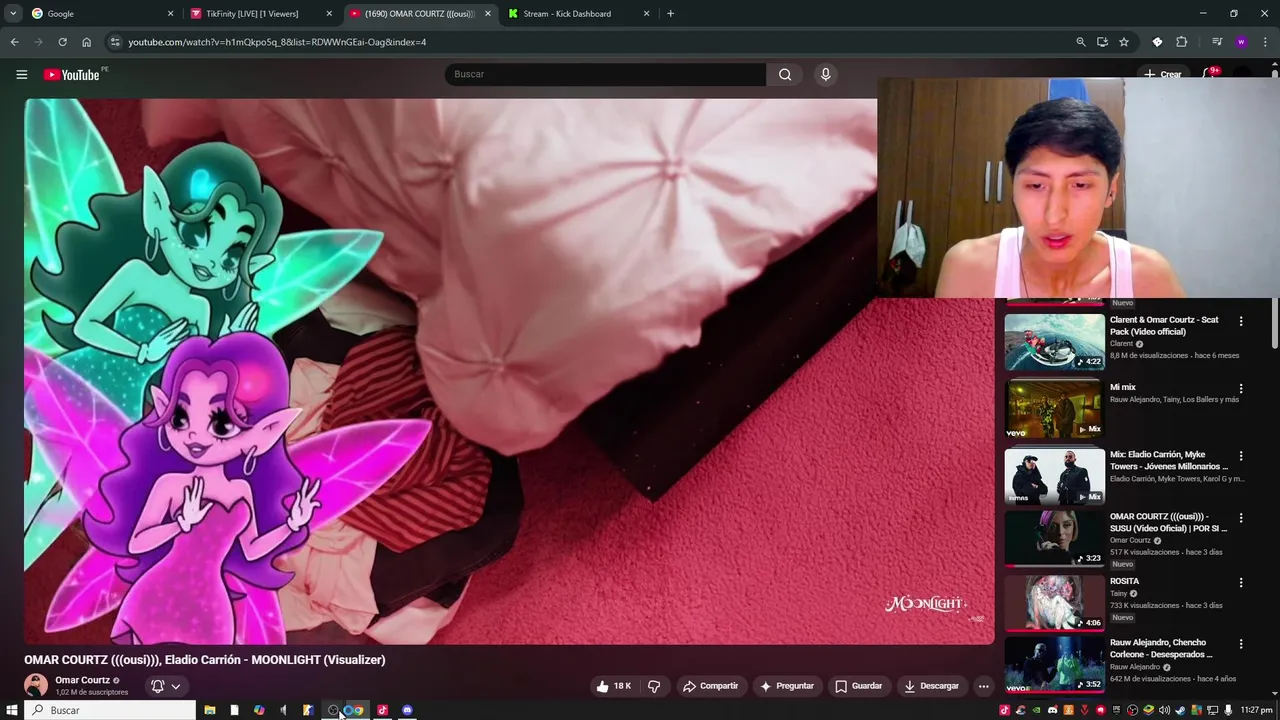Open the YouTube hamburger guide menu
Image resolution: width=1280 pixels, height=720 pixels.
click(x=21, y=74)
